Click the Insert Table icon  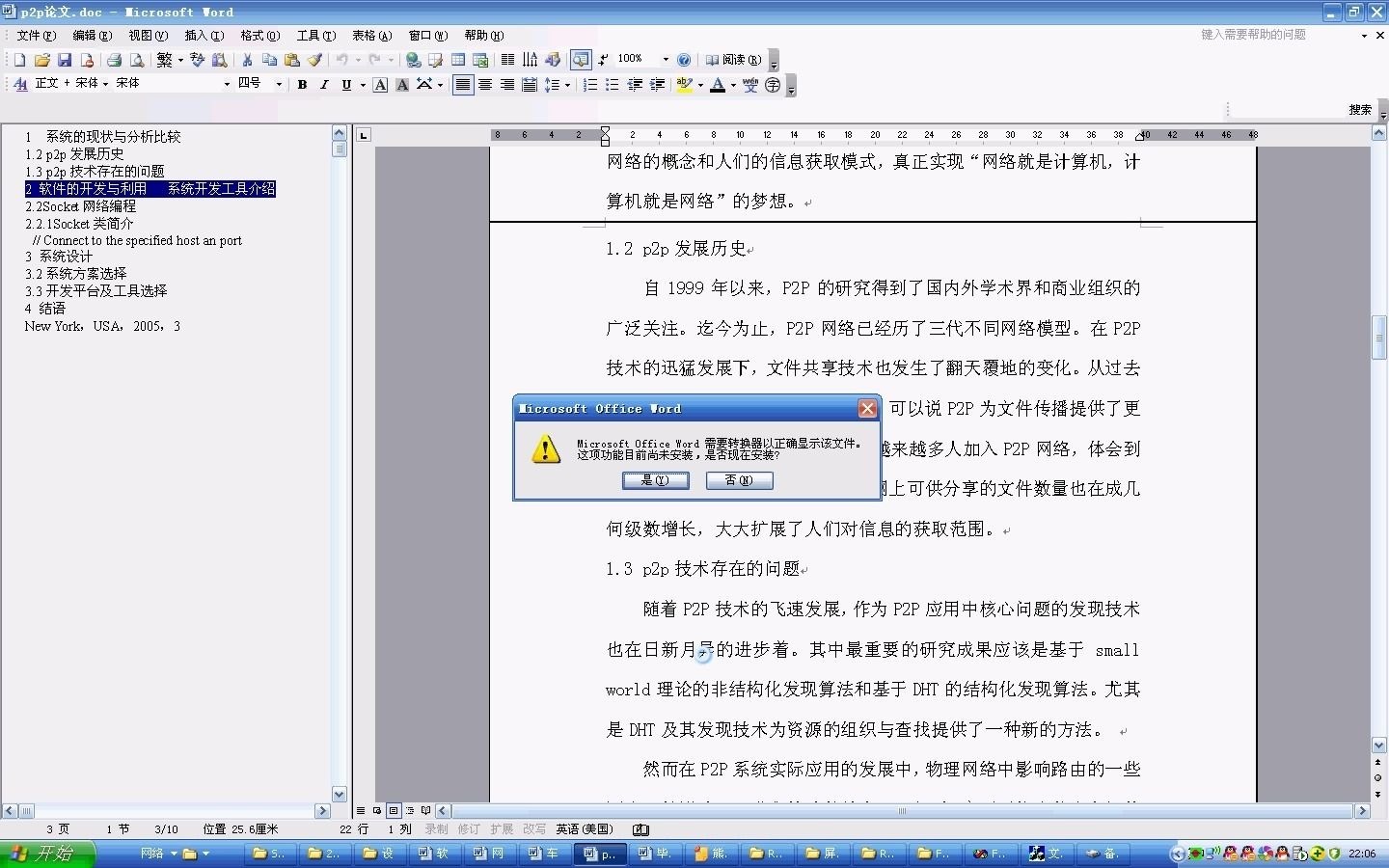click(x=456, y=59)
